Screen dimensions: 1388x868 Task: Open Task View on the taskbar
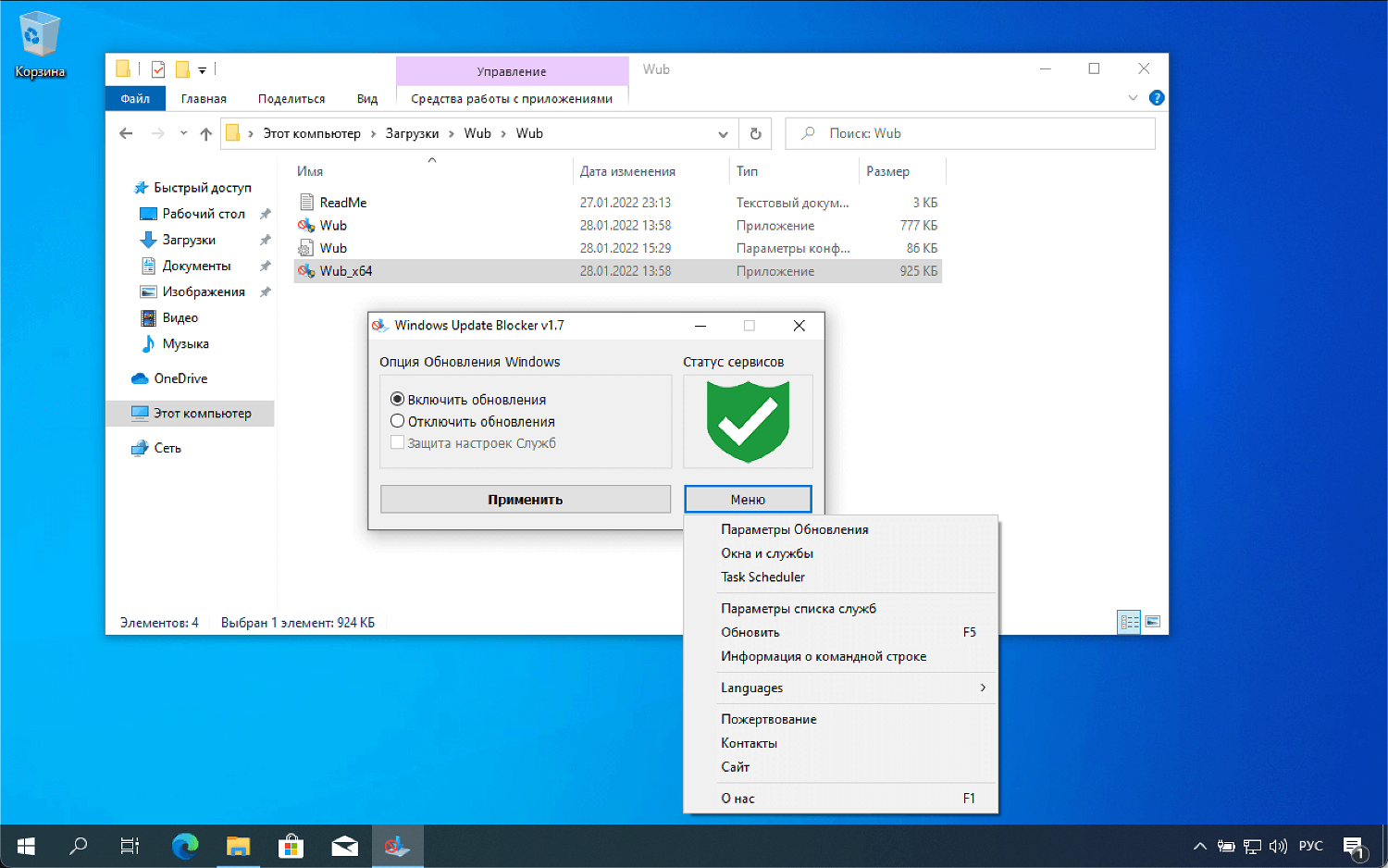click(x=130, y=846)
